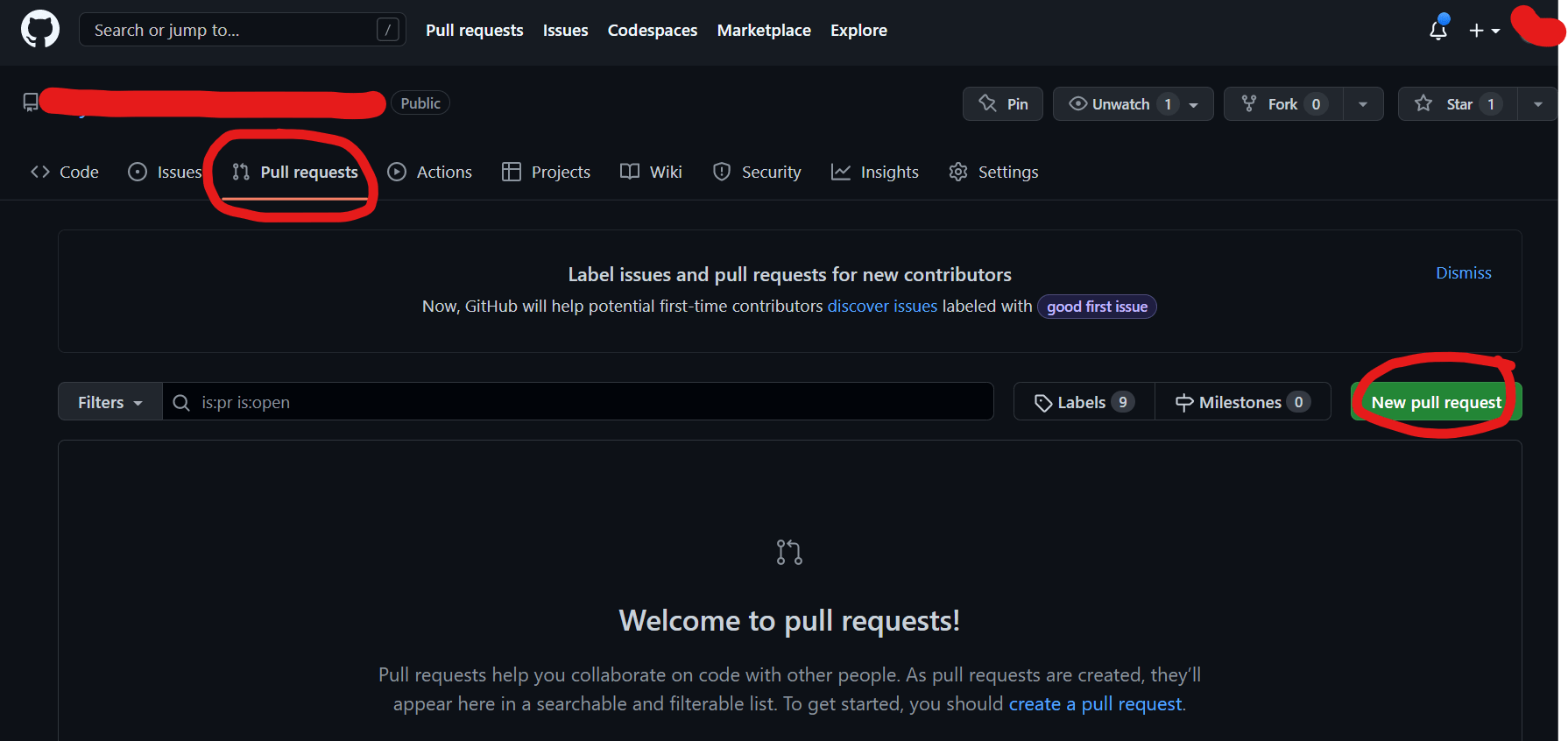Viewport: 1568px width, 741px height.
Task: Click the repository book icon
Action: [31, 102]
